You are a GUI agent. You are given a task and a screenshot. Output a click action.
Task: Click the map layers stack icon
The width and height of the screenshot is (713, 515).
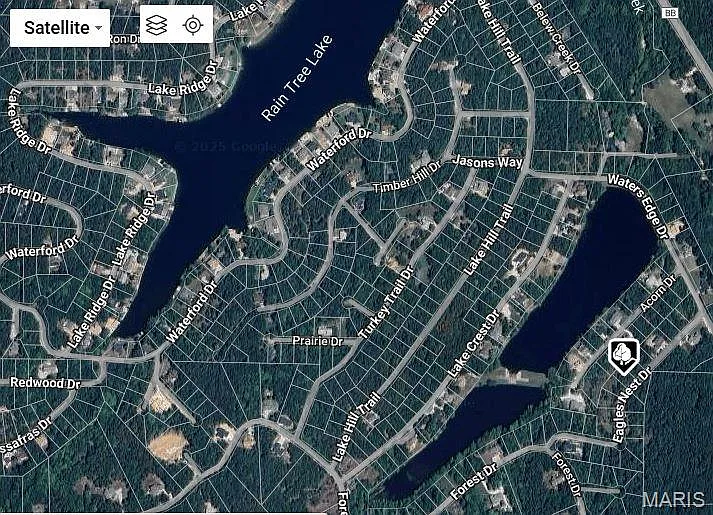tap(157, 25)
